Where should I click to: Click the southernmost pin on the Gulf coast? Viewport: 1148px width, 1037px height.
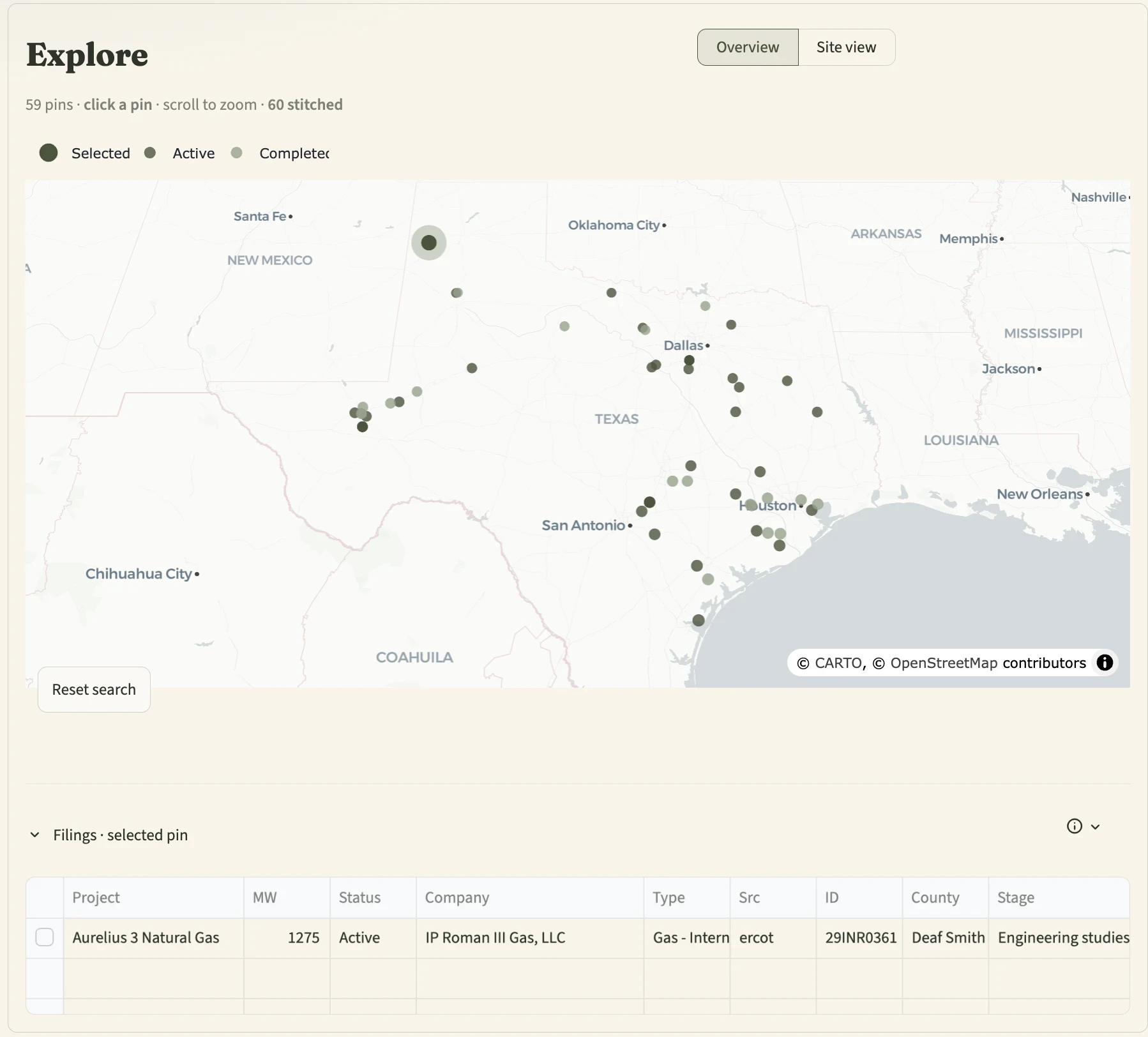click(x=699, y=621)
